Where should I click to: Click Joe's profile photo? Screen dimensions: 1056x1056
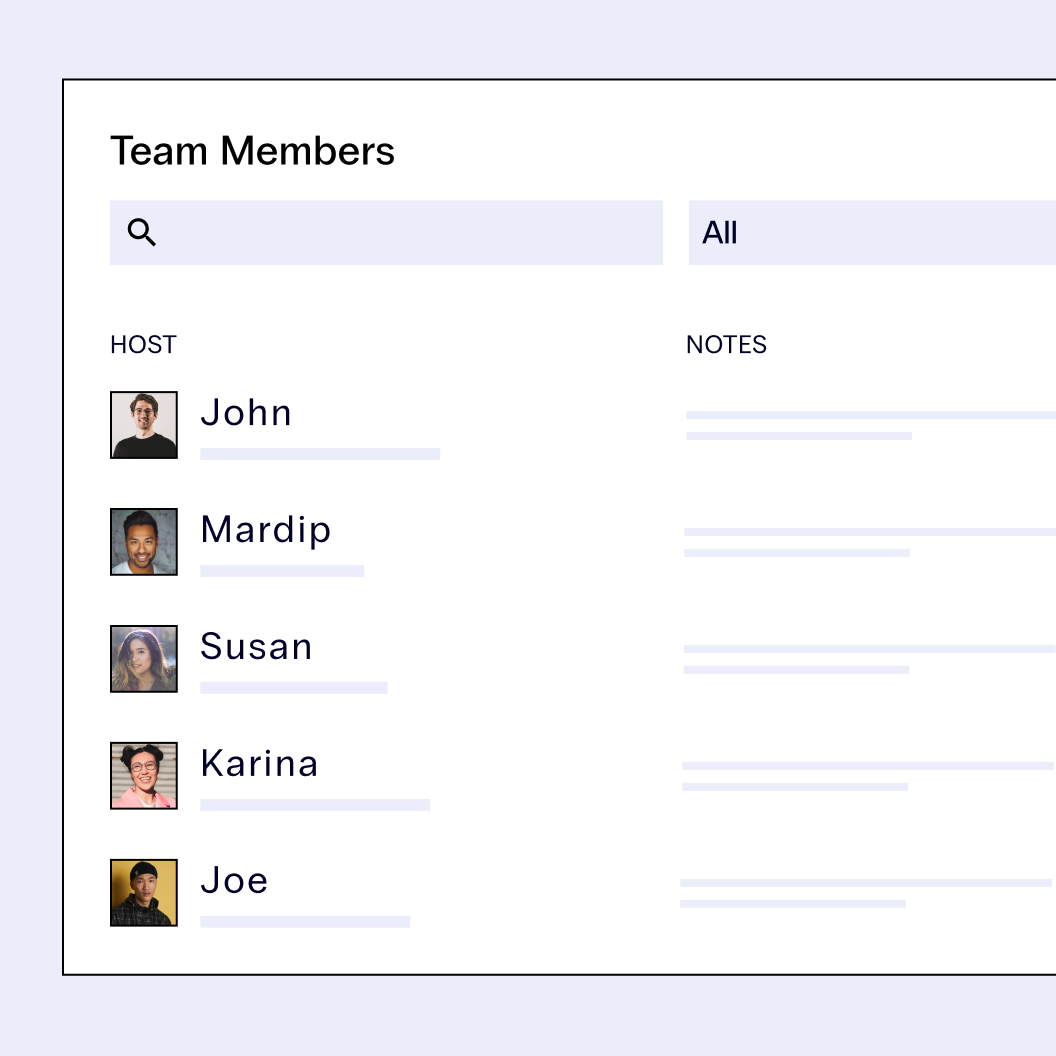click(144, 893)
